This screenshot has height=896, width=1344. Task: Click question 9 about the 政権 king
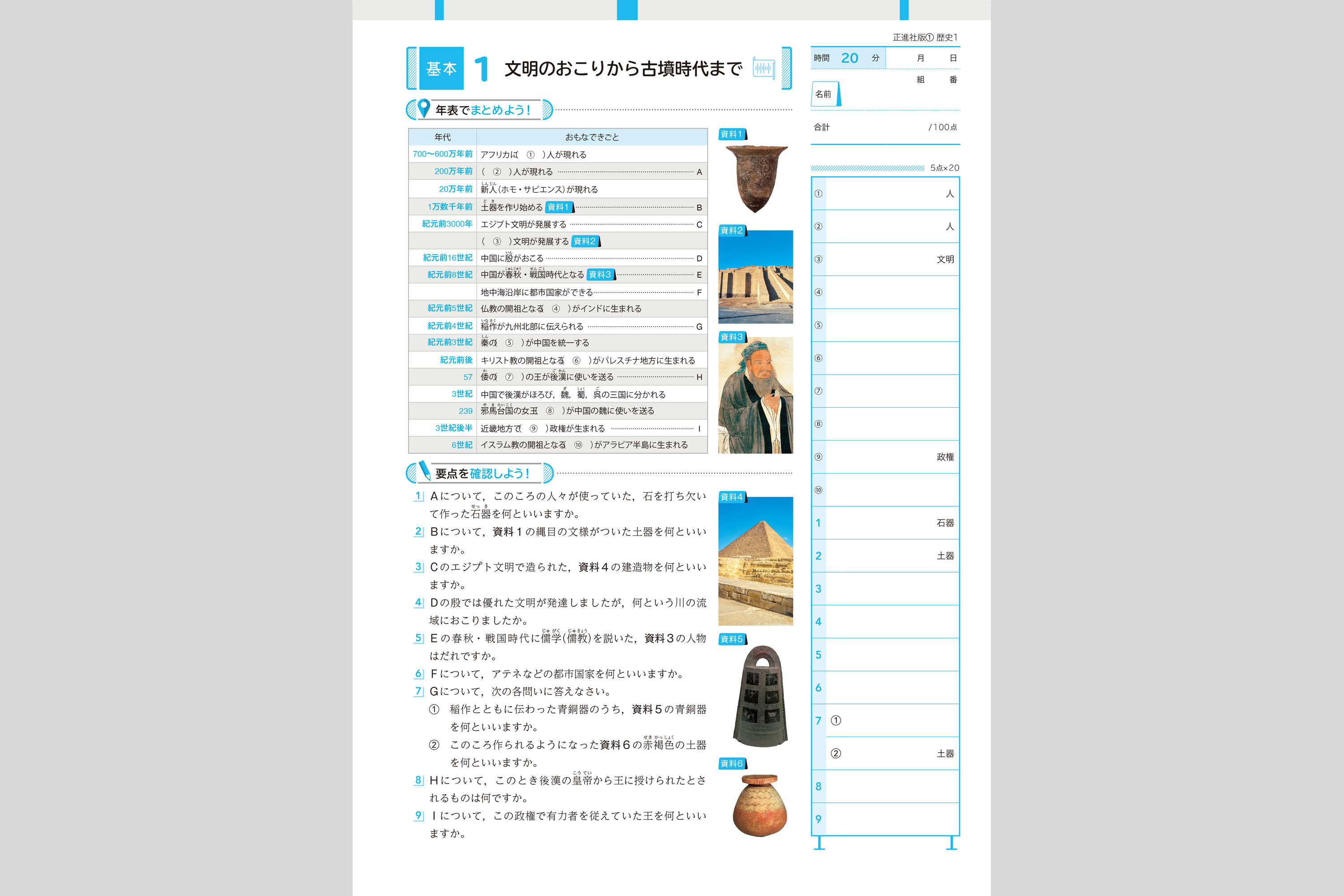560,824
